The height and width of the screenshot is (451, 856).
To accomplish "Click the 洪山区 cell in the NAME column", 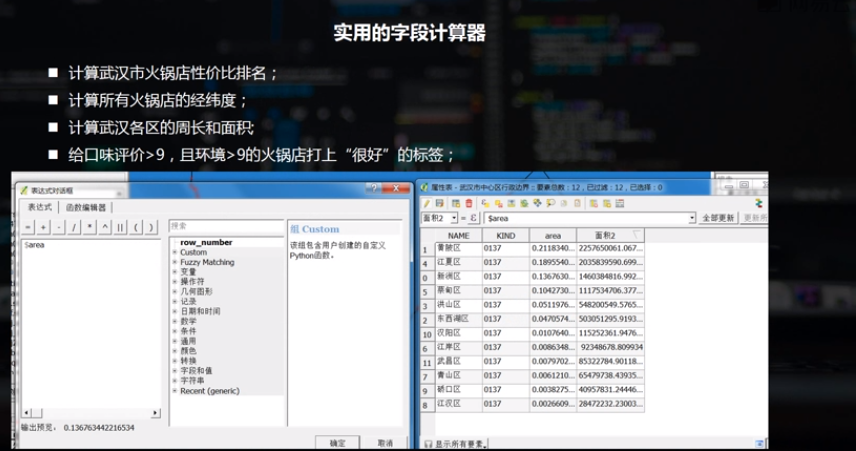I will [458, 305].
